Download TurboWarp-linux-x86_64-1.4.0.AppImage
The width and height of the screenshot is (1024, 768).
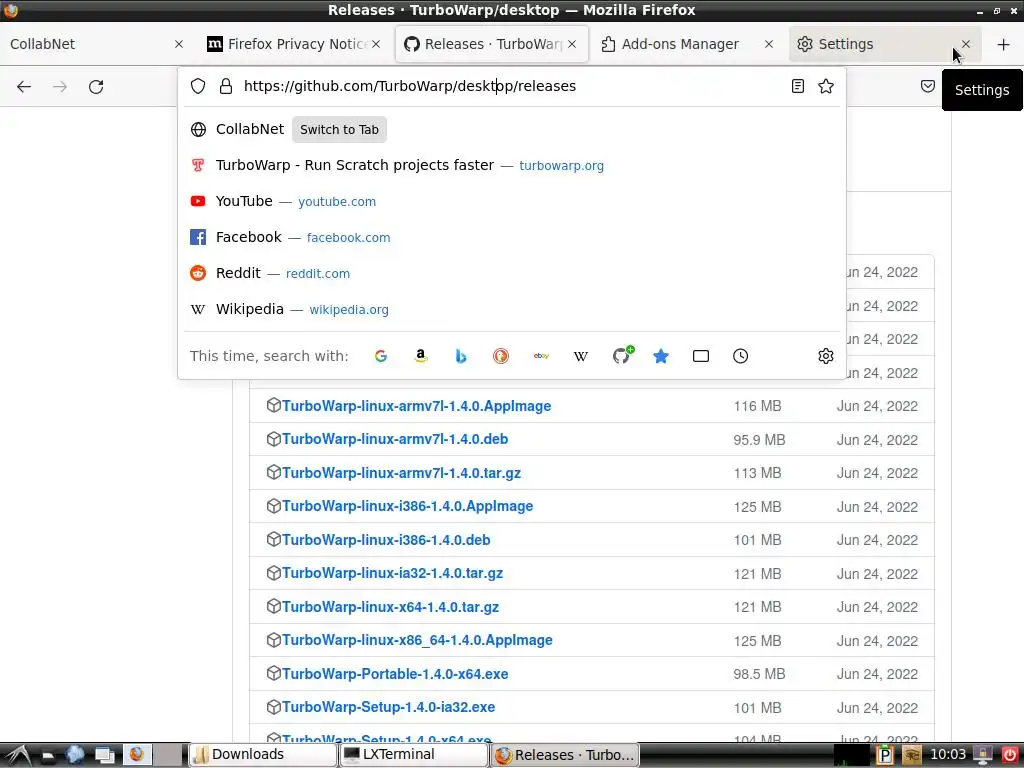click(417, 640)
